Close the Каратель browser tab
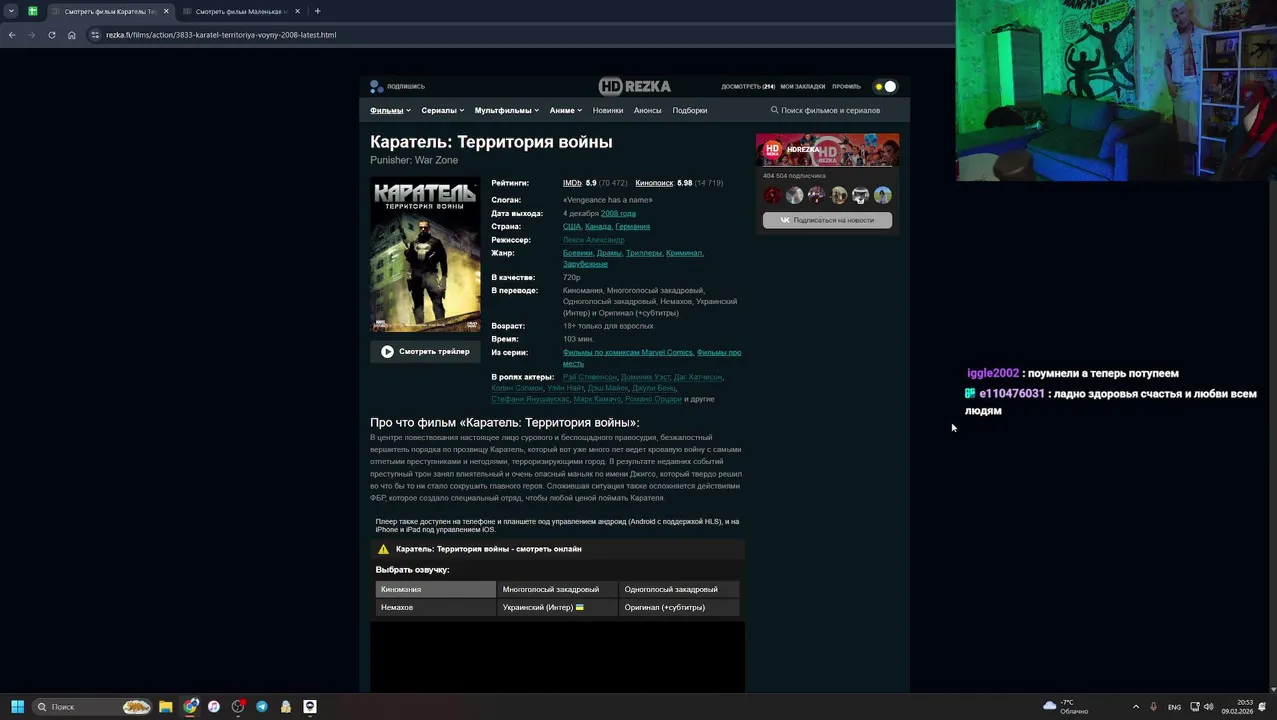Viewport: 1277px width, 720px height. click(166, 11)
